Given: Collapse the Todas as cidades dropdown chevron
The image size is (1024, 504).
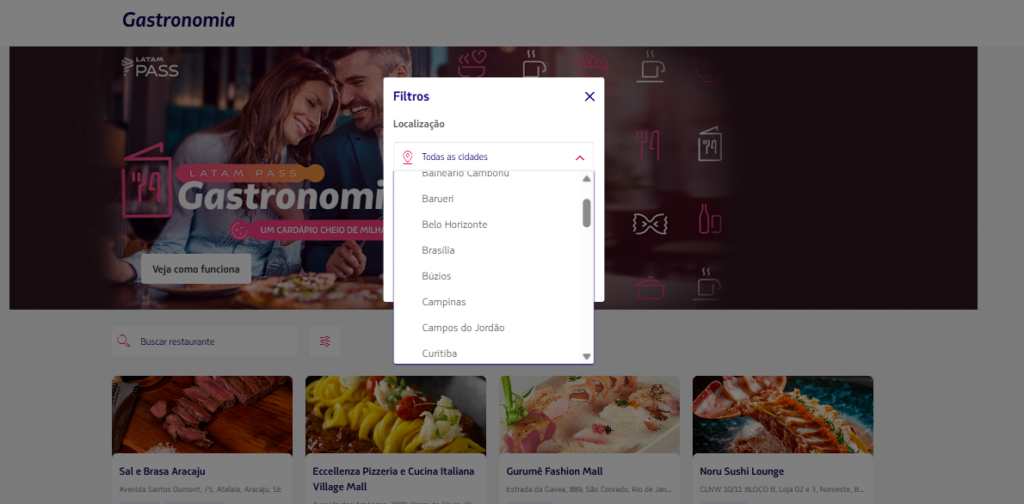Looking at the screenshot, I should (579, 157).
